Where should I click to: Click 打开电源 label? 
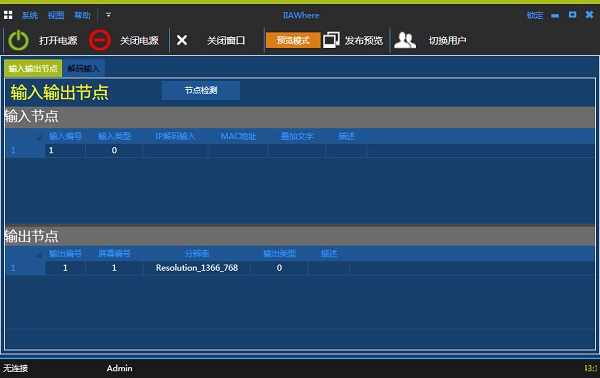coord(58,41)
